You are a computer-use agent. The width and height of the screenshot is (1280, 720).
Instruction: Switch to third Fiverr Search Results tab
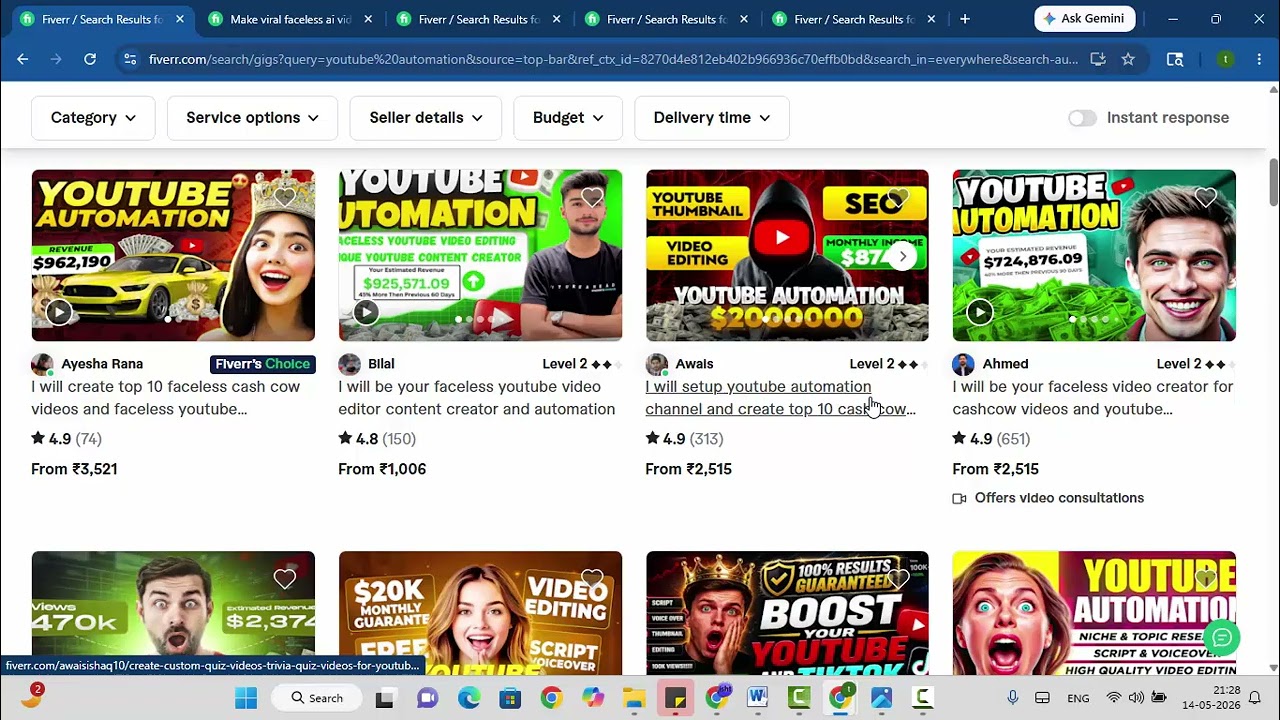coord(479,19)
